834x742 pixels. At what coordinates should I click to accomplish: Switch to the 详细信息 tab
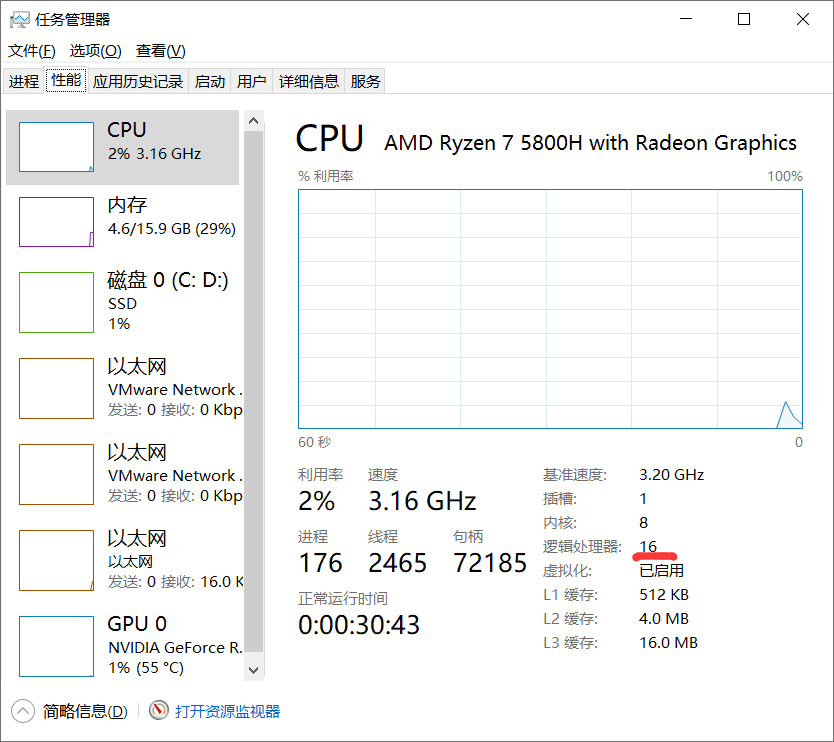coord(308,82)
